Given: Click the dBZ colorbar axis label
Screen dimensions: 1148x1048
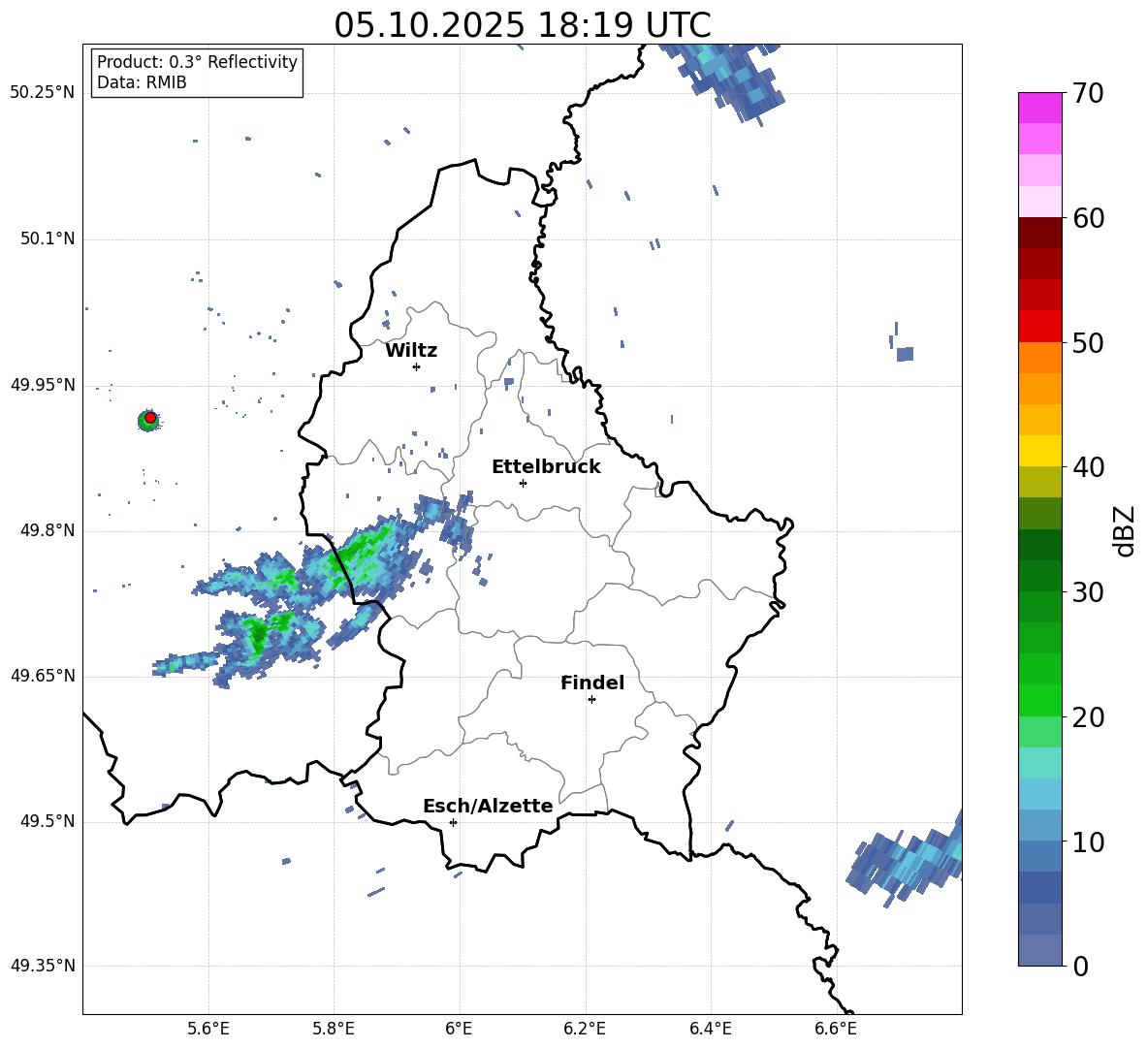Looking at the screenshot, I should tap(1125, 530).
